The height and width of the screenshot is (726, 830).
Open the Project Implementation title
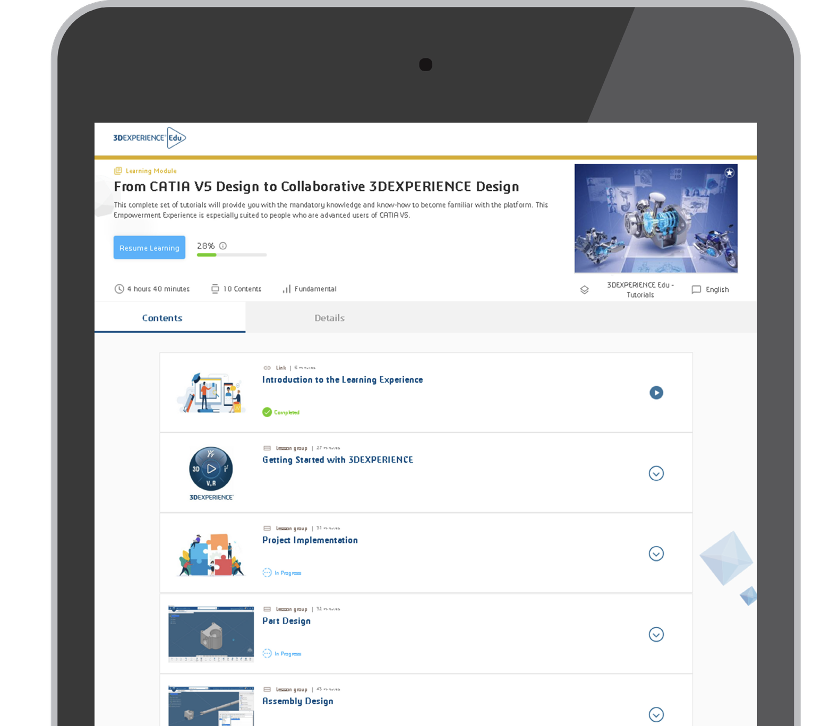pyautogui.click(x=310, y=540)
